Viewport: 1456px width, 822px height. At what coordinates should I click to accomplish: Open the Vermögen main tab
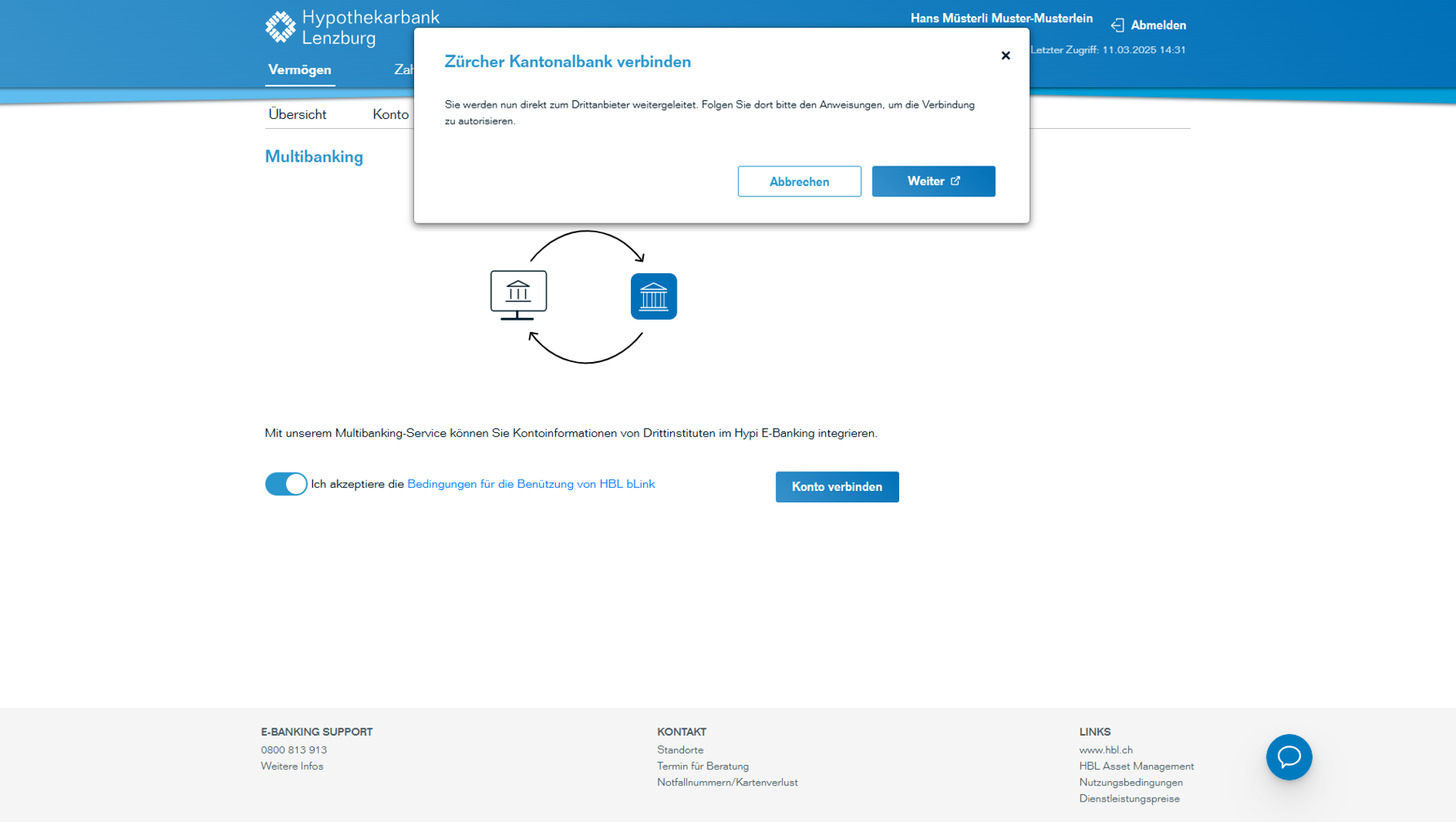pos(299,70)
